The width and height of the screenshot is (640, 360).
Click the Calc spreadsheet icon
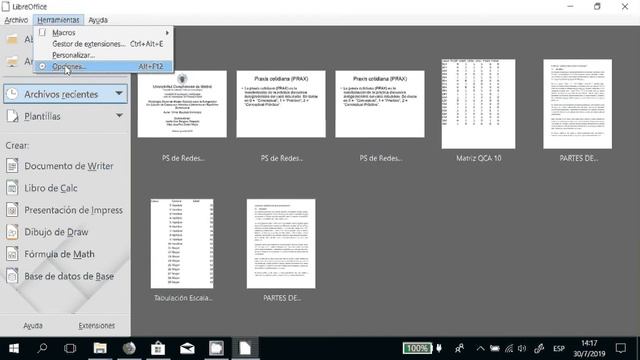[12, 188]
